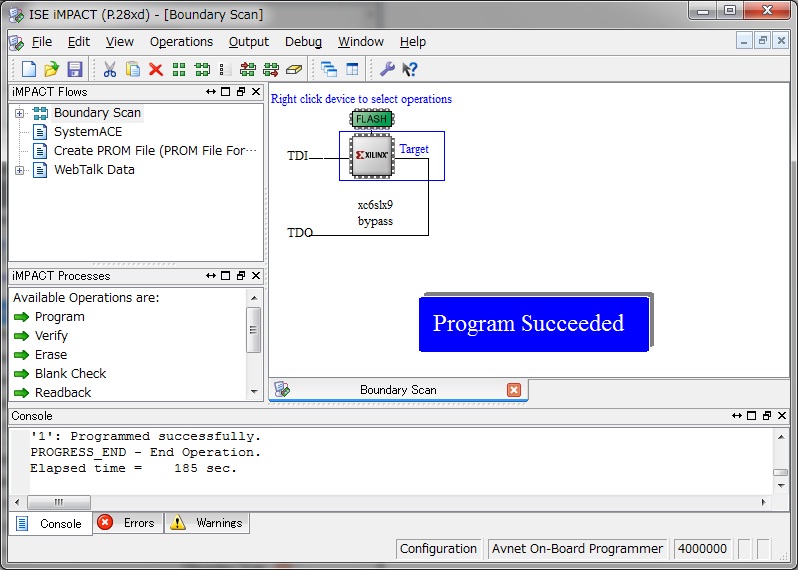Viewport: 798px width, 570px height.
Task: Select the green FLASH chip
Action: point(372,119)
